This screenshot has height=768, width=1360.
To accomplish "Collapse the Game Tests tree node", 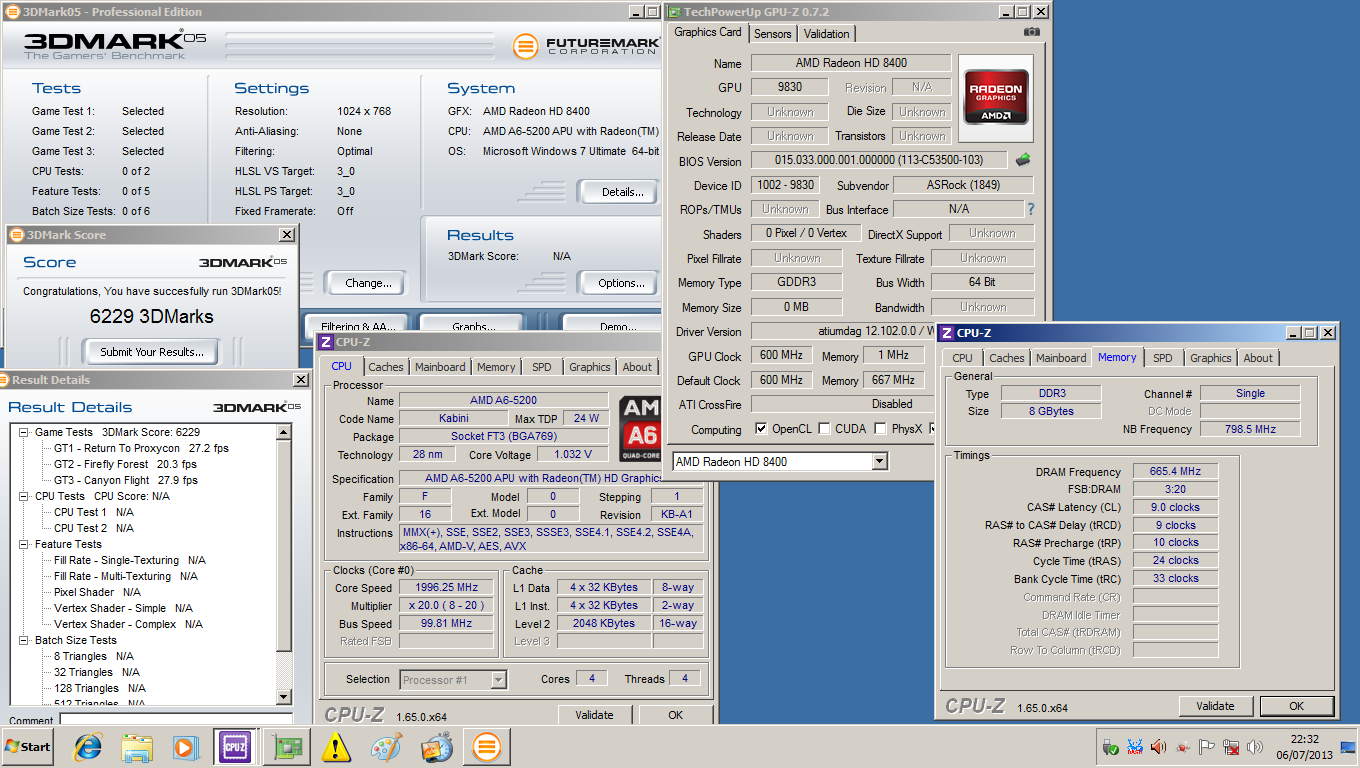I will click(24, 432).
